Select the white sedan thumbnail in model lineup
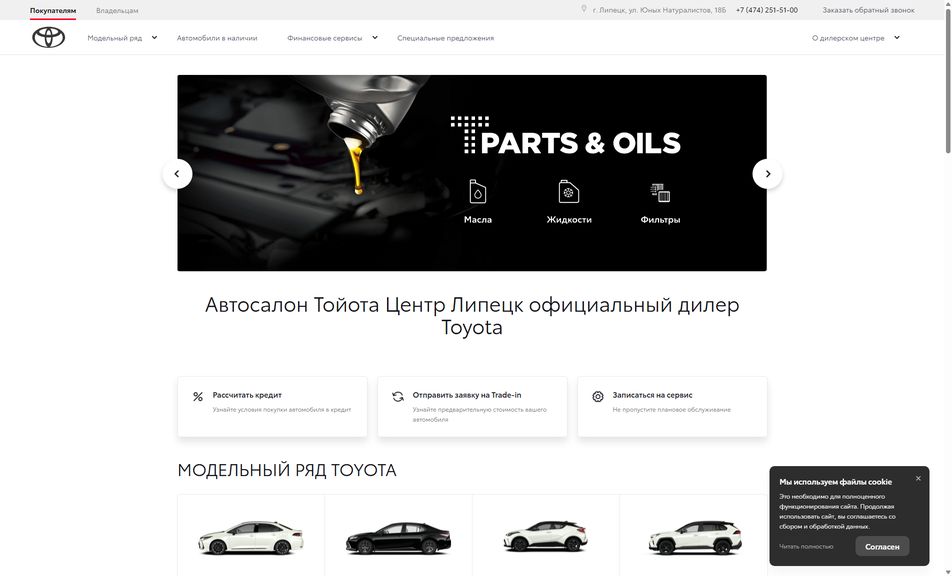 pyautogui.click(x=251, y=537)
